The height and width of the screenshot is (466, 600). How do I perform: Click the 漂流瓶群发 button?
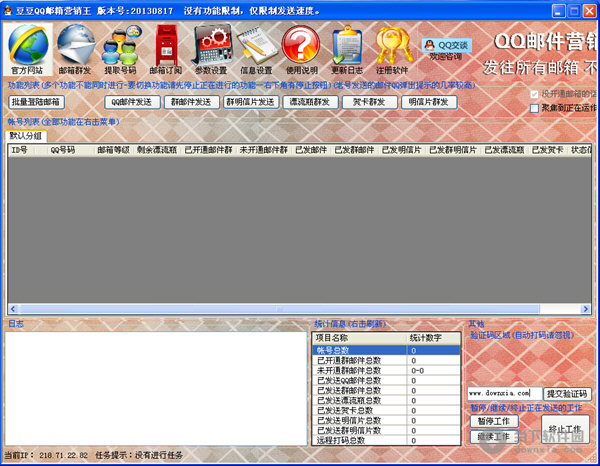[x=310, y=102]
